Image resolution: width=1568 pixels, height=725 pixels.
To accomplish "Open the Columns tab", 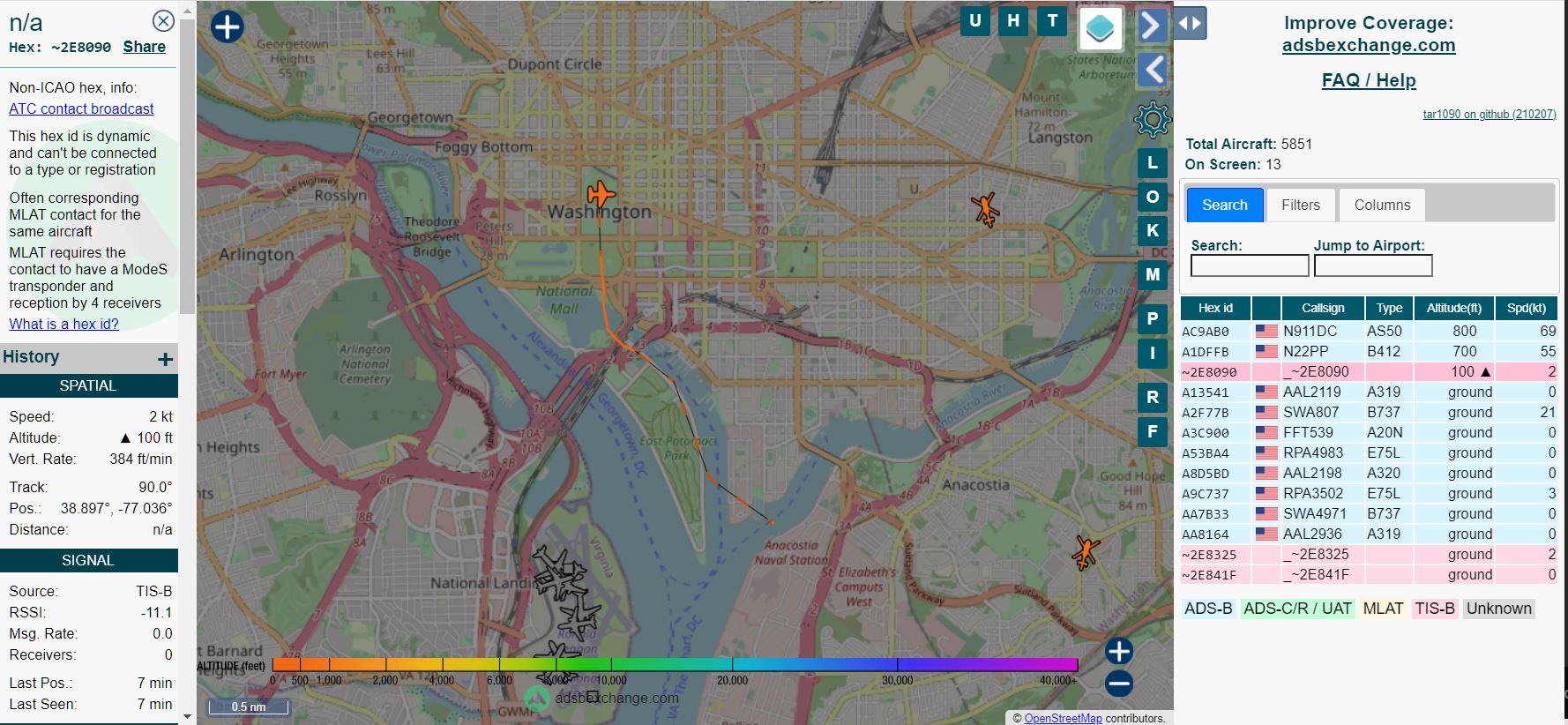I will [x=1382, y=205].
